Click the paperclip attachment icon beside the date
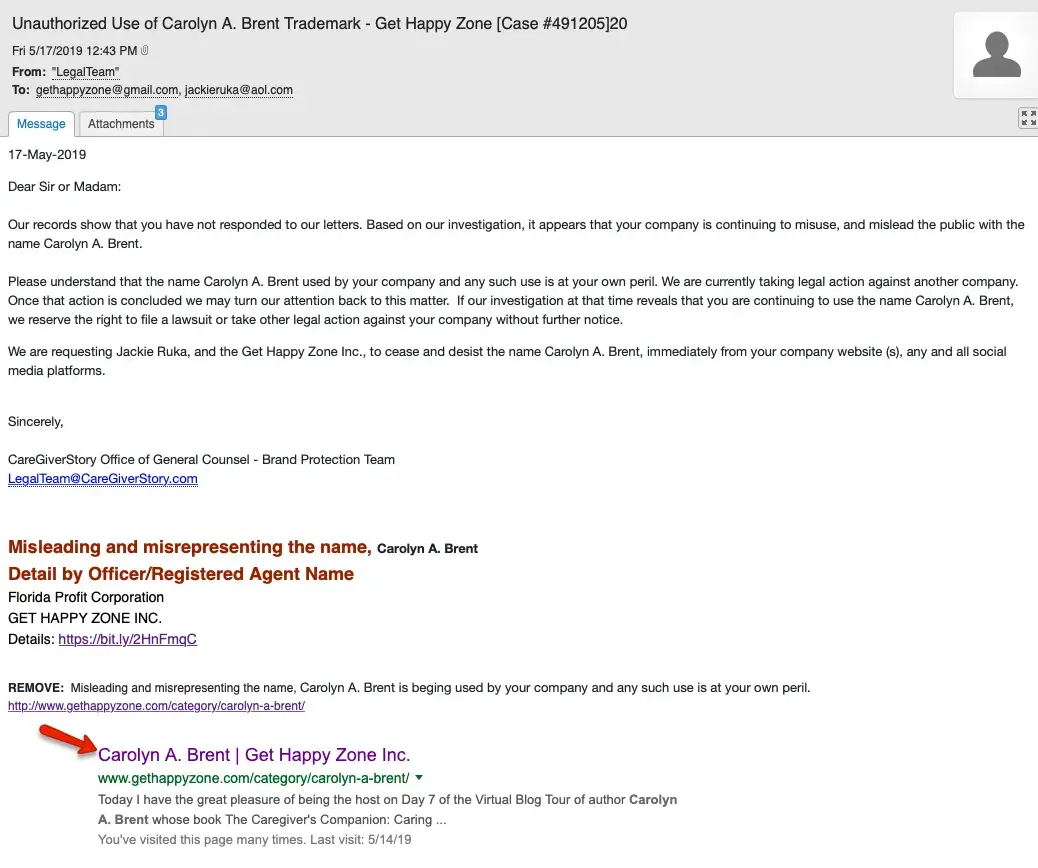The image size is (1038, 868). coord(146,51)
